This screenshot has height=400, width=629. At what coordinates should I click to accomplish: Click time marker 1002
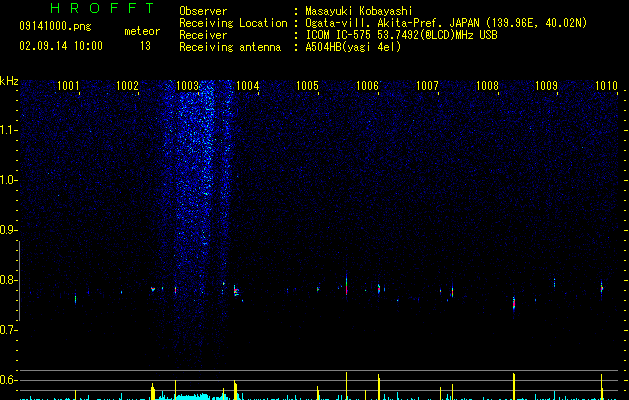[x=128, y=85]
